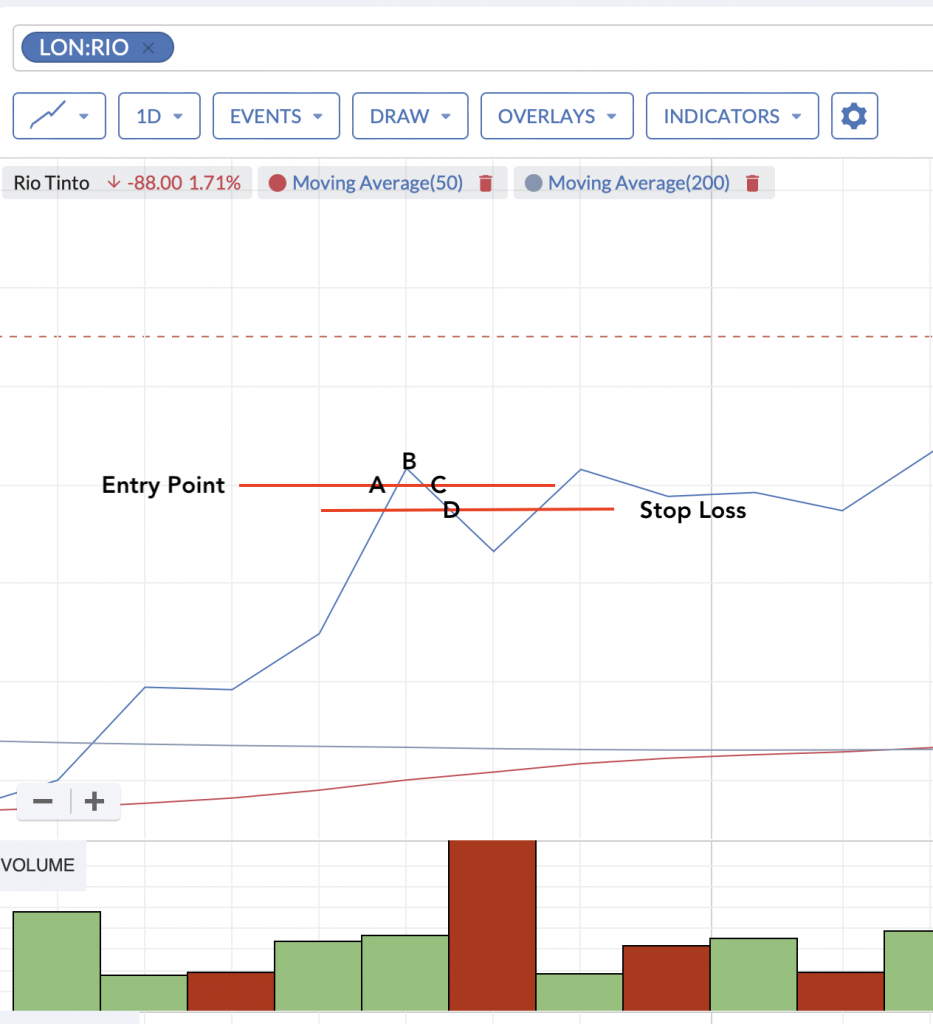Click the VOLUME panel label

(40, 865)
